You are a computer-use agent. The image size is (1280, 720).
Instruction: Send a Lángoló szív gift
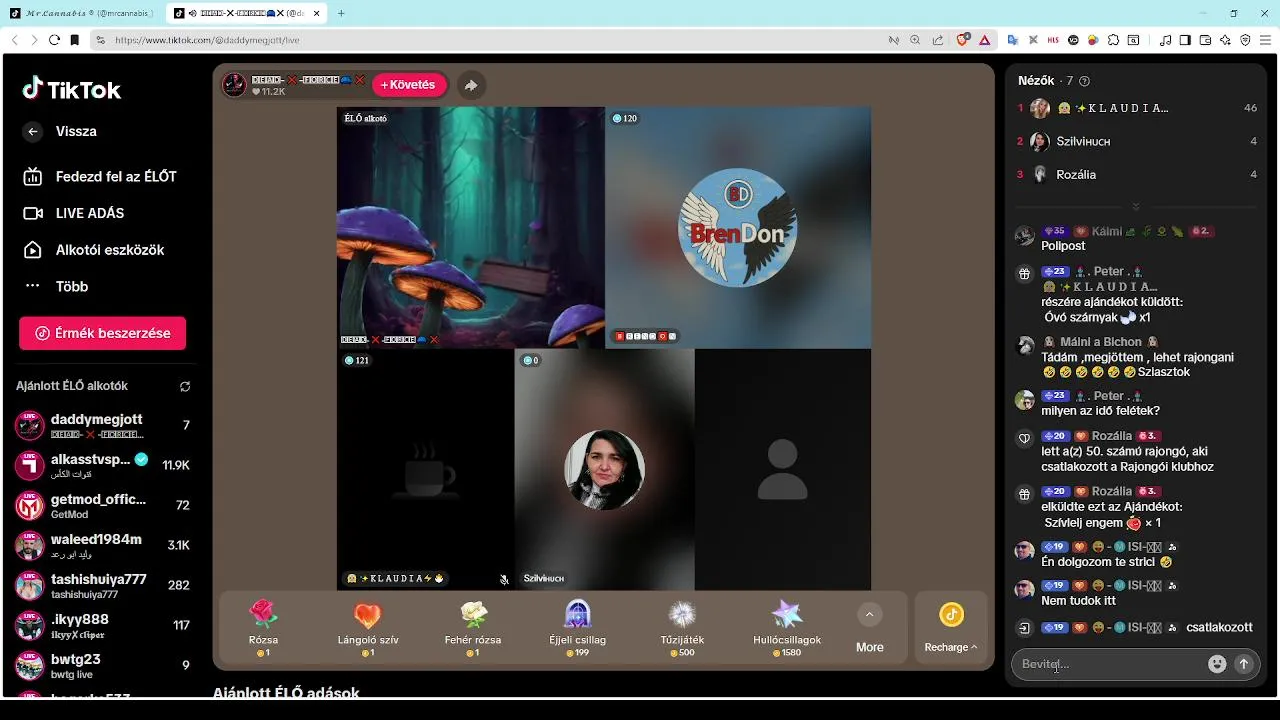coord(368,627)
